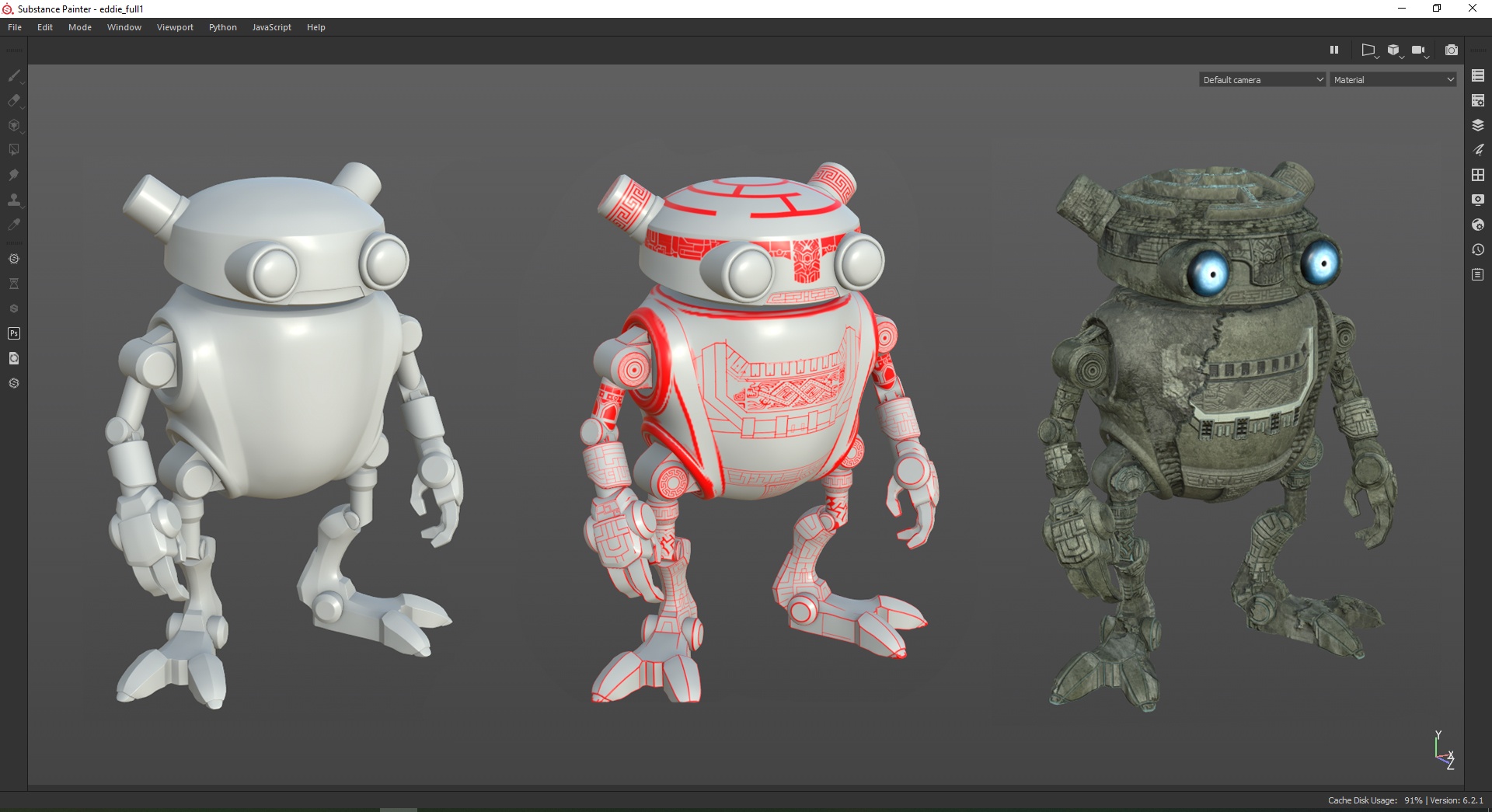Open the Default camera dropdown
Viewport: 1492px width, 812px height.
click(x=1262, y=79)
